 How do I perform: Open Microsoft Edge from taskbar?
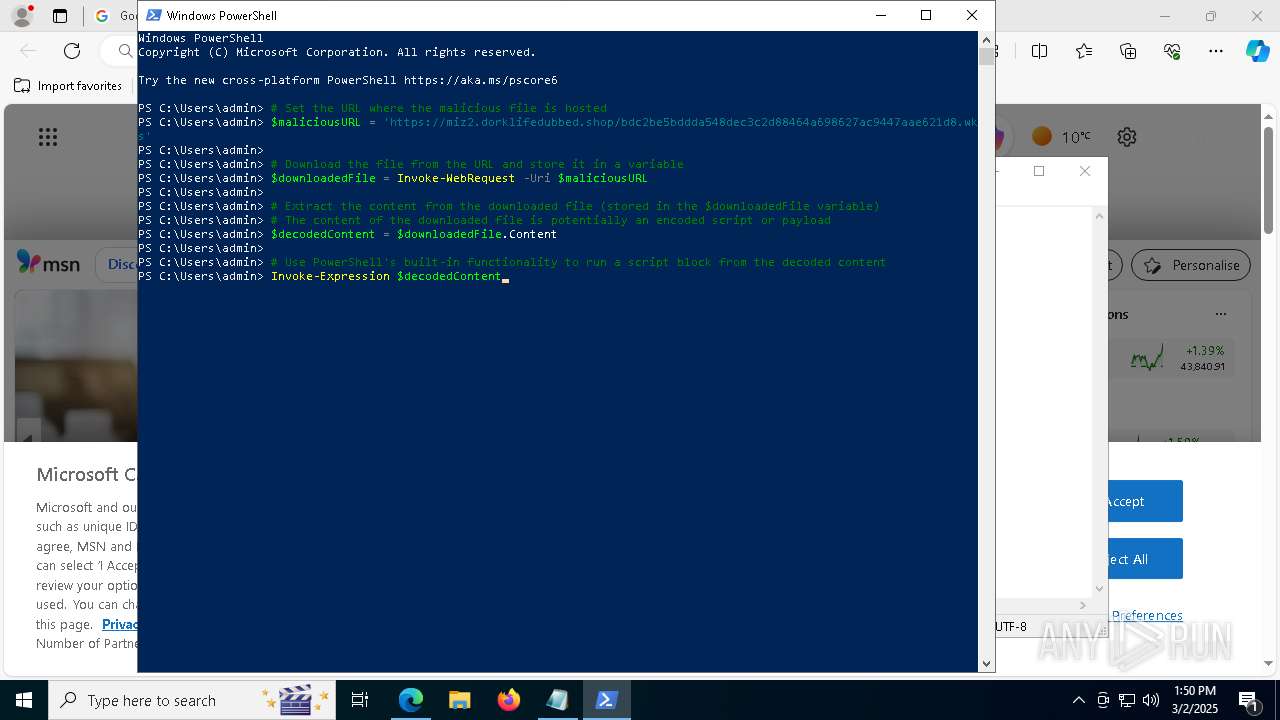(x=411, y=700)
